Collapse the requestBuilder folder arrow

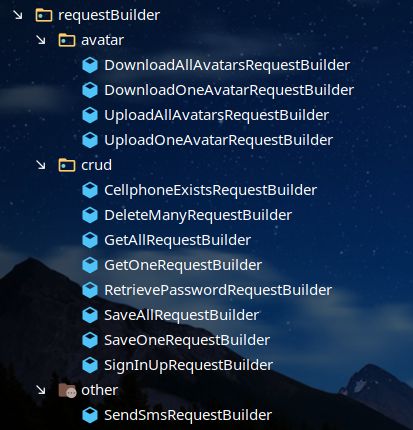(18, 15)
